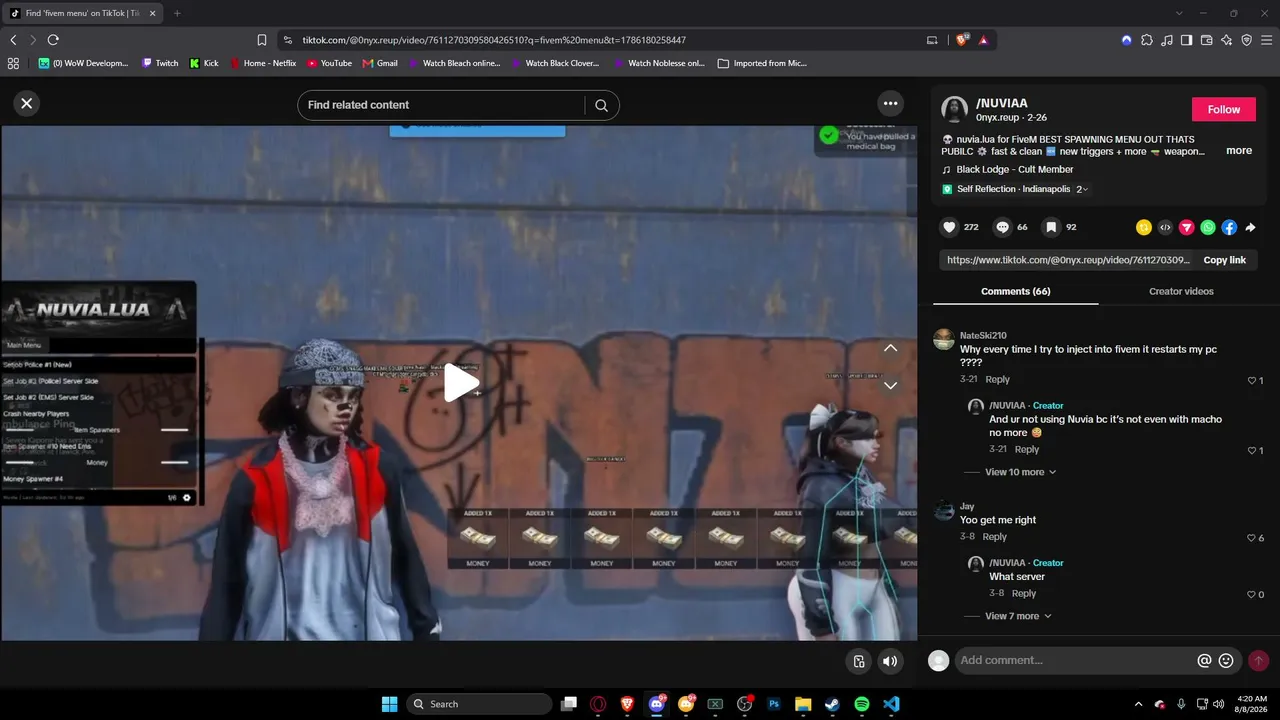Save the video with the bookmark showing 92
Screen dimensions: 1280x720
1051,227
